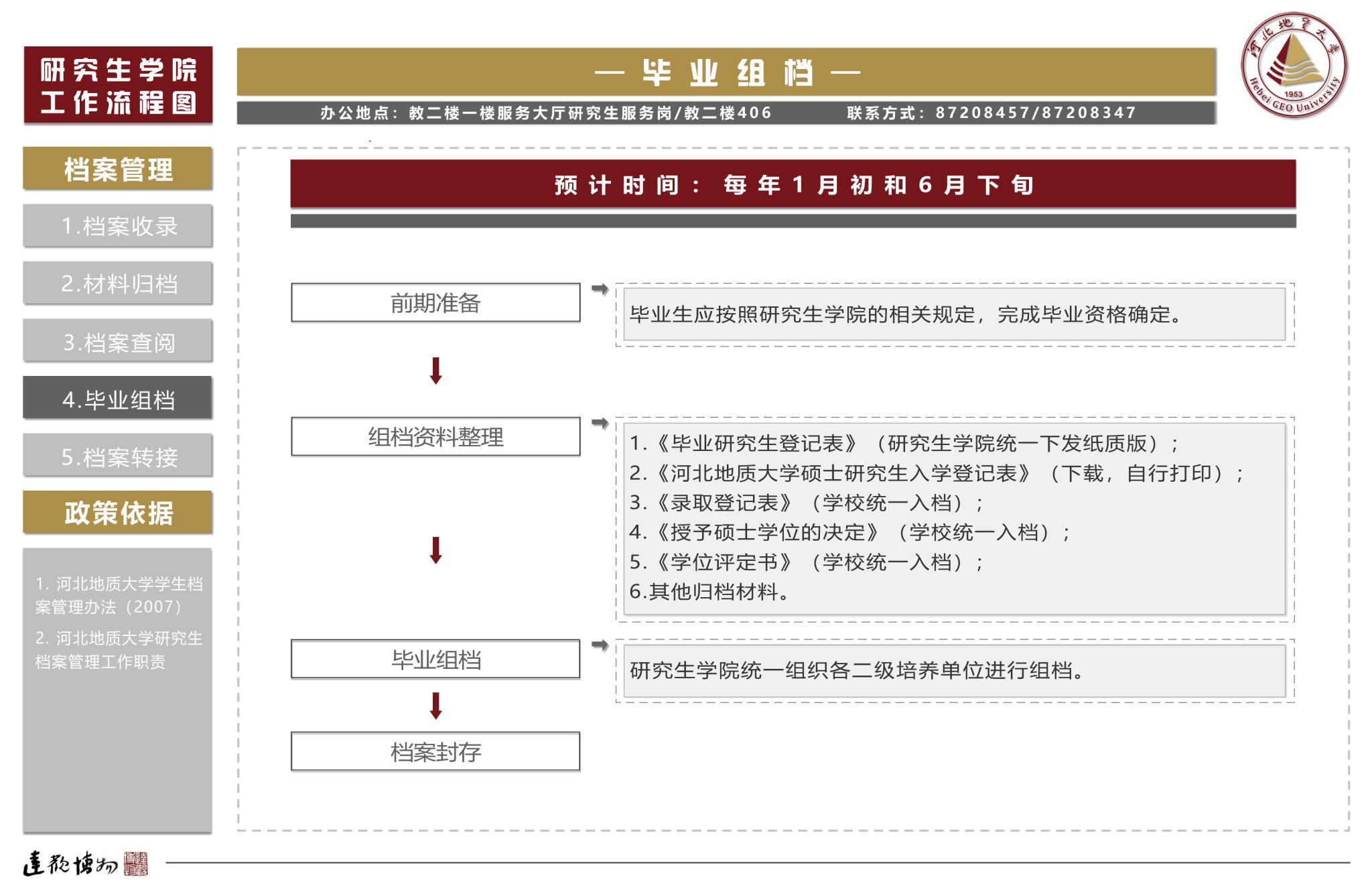Click the 档案封存 flowchart box
The width and height of the screenshot is (1372, 888).
pyautogui.click(x=435, y=752)
